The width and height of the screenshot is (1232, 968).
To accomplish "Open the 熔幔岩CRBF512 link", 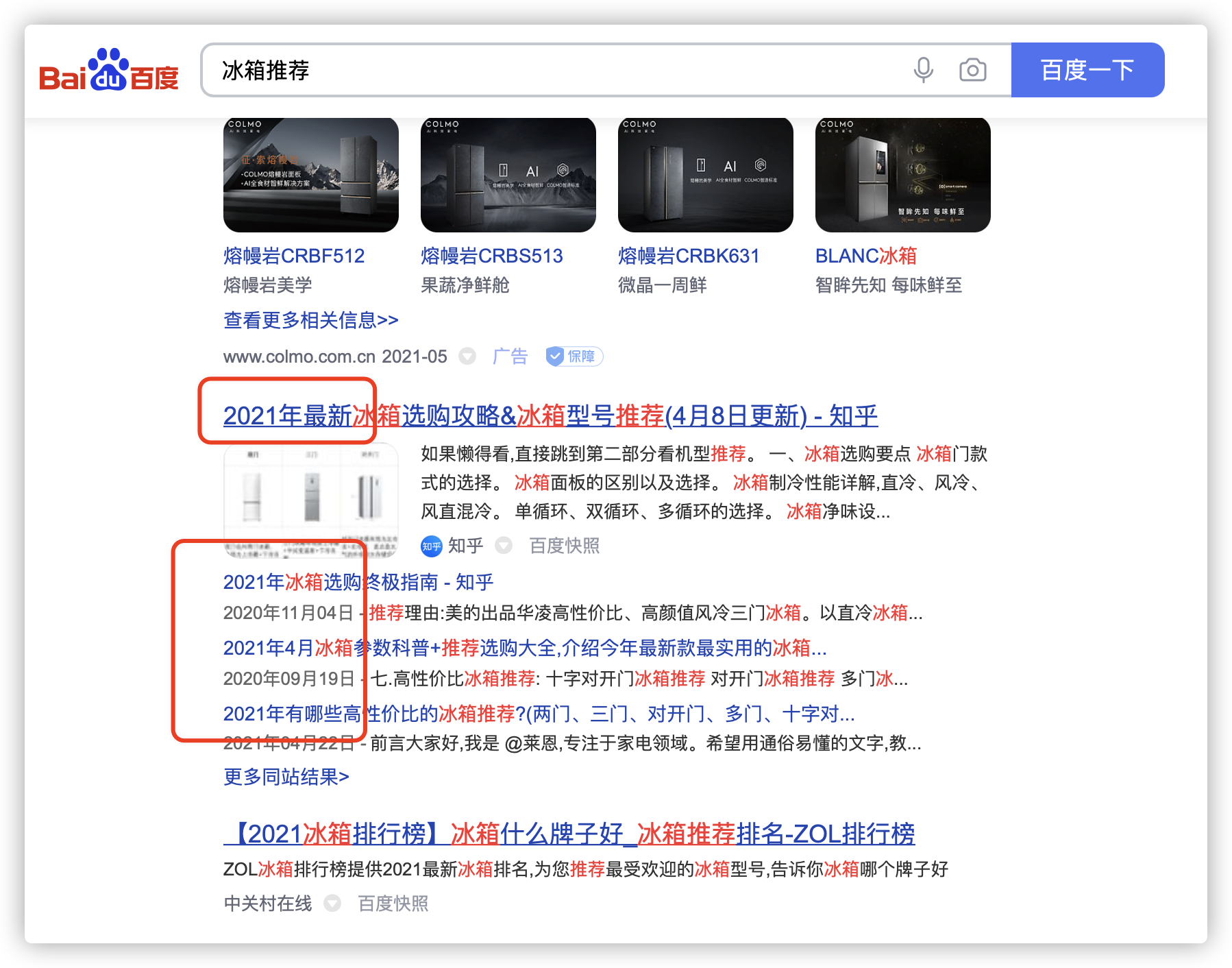I will point(294,256).
